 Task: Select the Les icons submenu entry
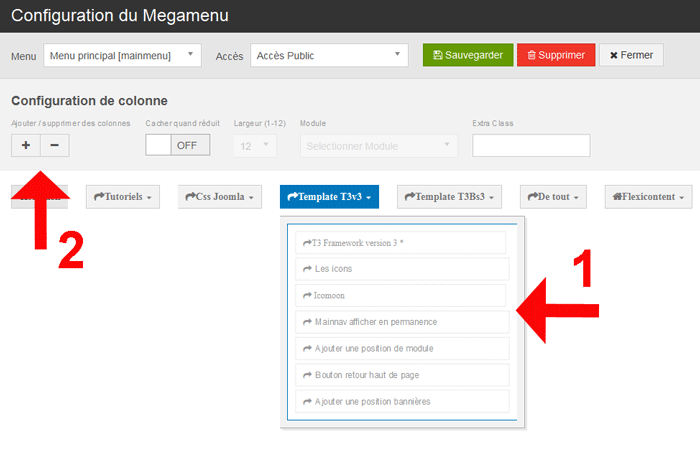(401, 269)
